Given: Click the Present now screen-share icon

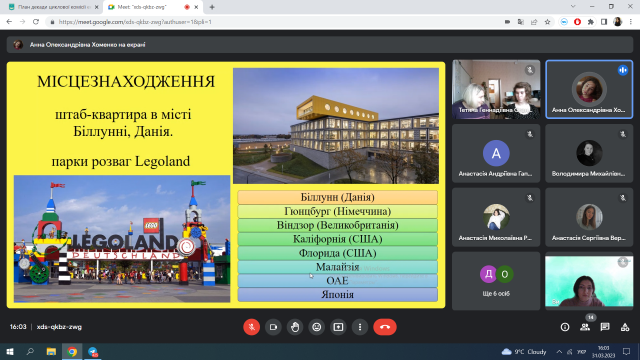Looking at the screenshot, I should click(338, 327).
